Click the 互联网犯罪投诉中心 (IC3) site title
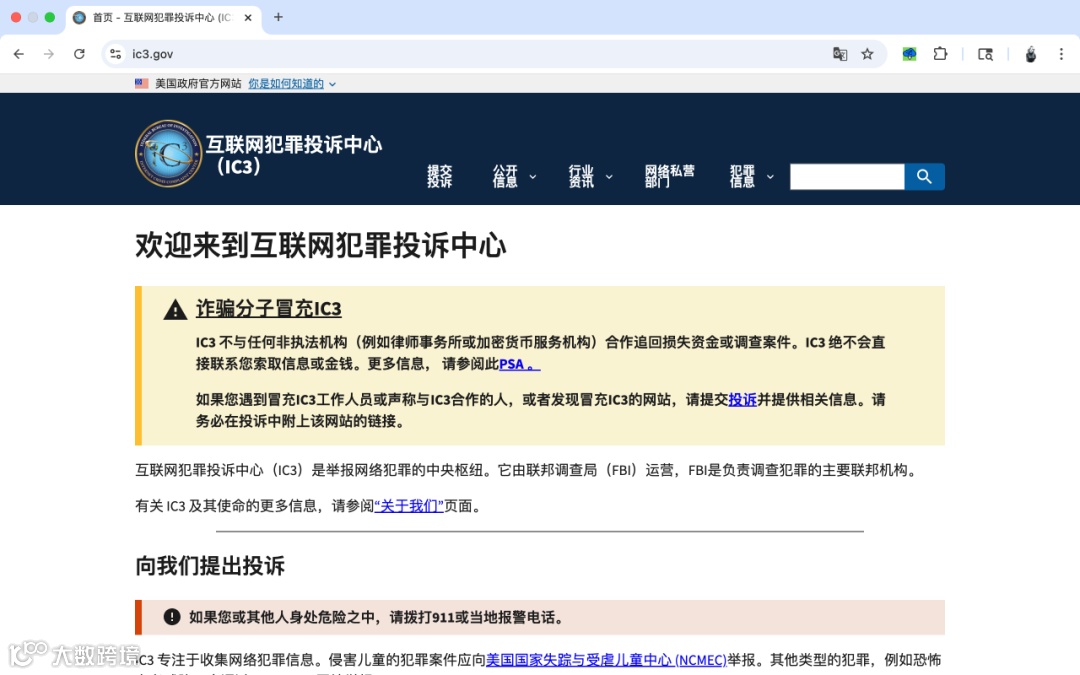Viewport: 1080px width, 675px height. [293, 155]
